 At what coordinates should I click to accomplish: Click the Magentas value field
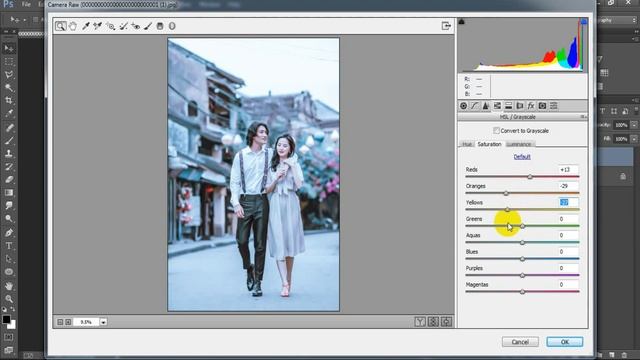pos(568,284)
